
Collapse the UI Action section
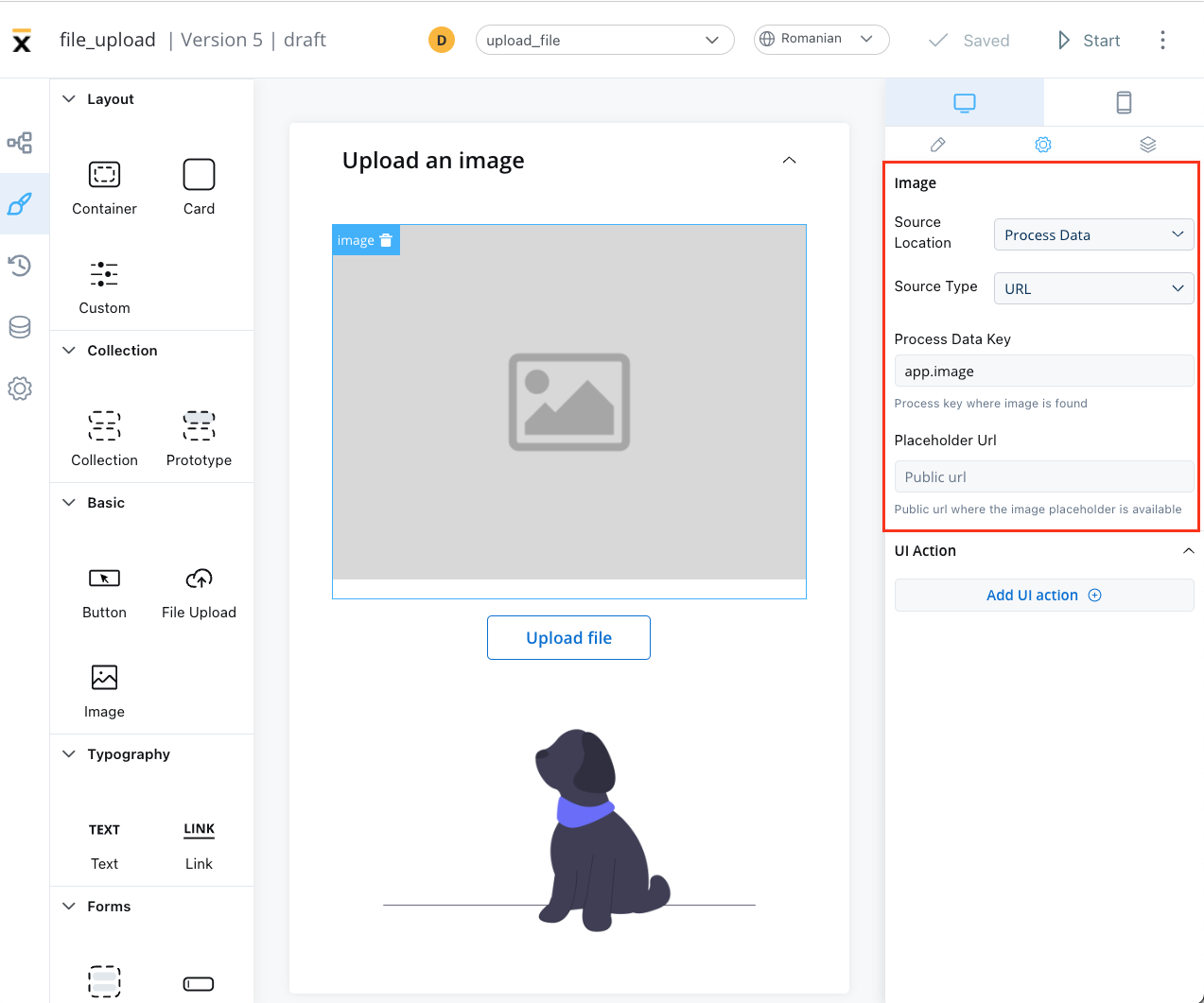1189,551
